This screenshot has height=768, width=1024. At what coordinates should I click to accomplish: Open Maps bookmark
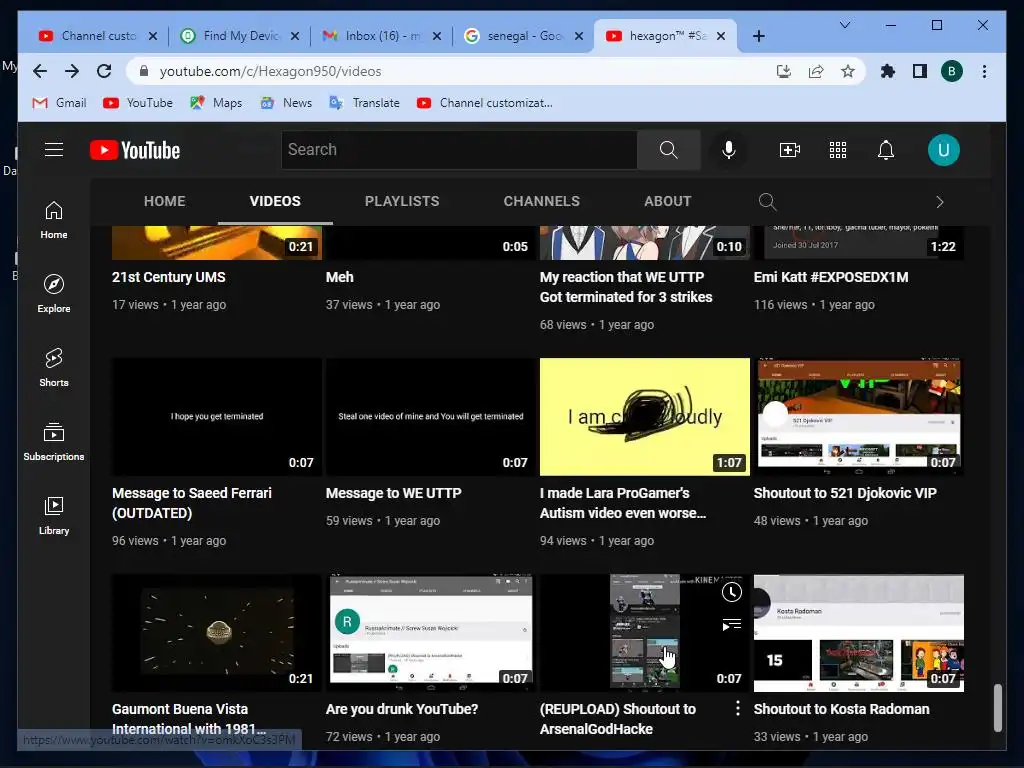[x=216, y=103]
